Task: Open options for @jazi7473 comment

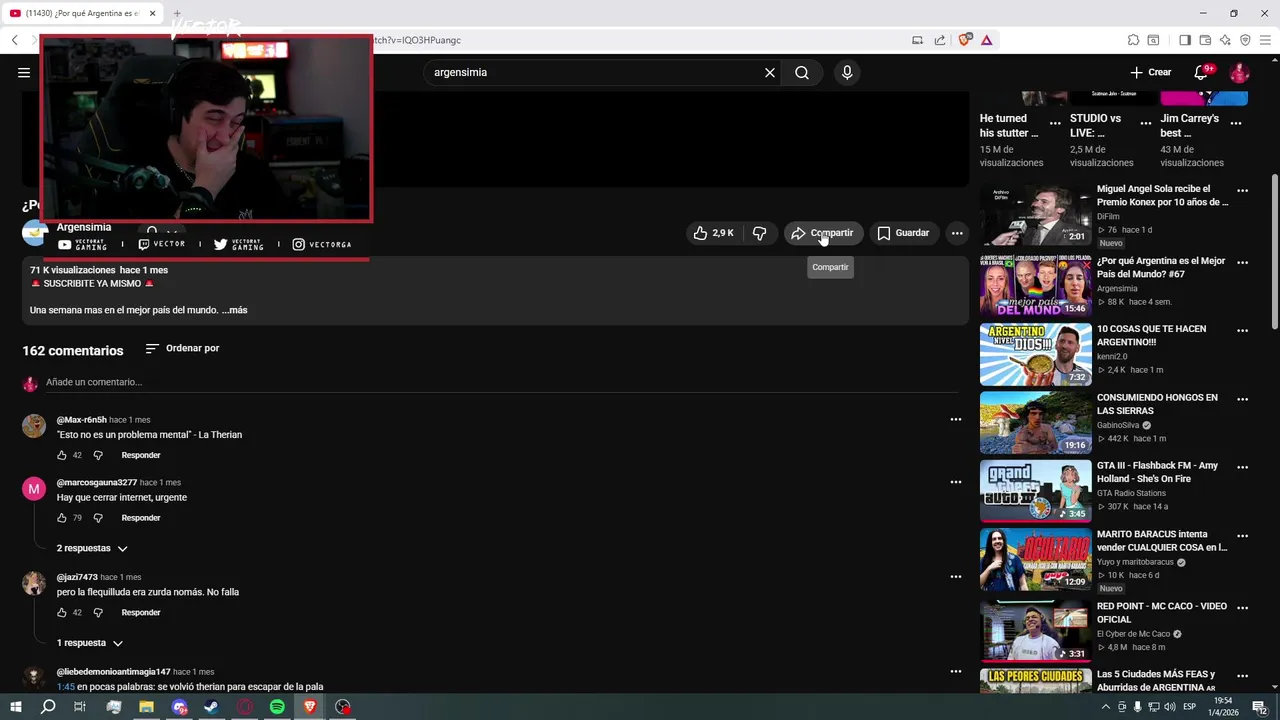Action: coord(955,576)
